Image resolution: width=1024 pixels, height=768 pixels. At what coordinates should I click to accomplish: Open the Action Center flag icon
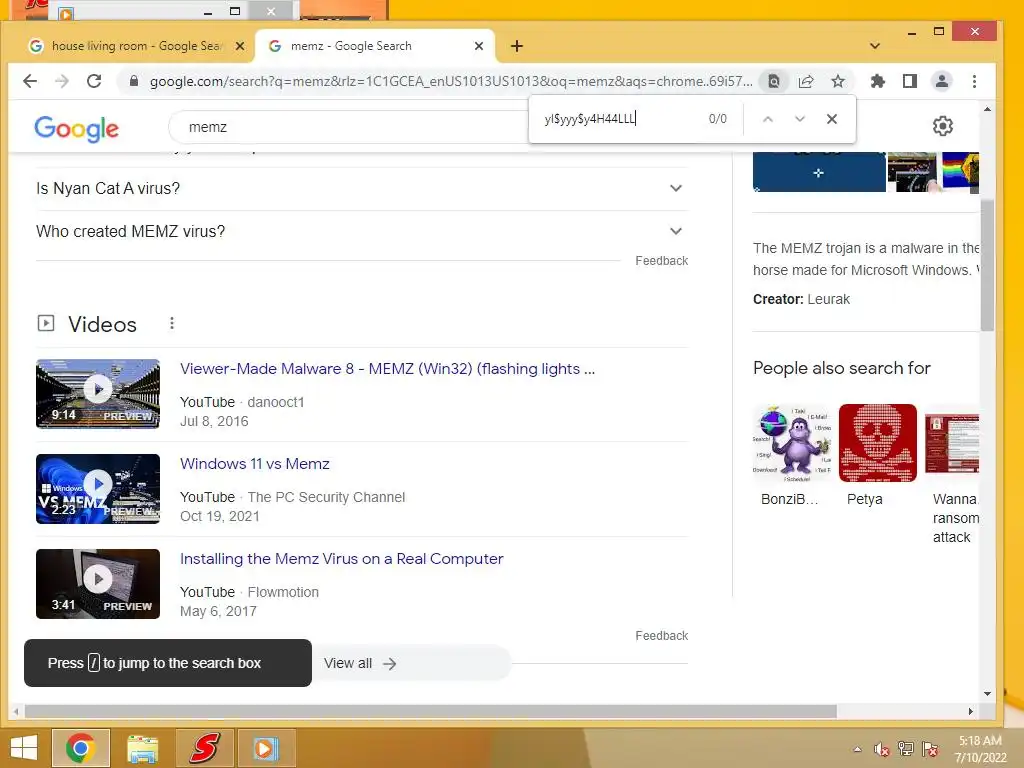tap(929, 749)
